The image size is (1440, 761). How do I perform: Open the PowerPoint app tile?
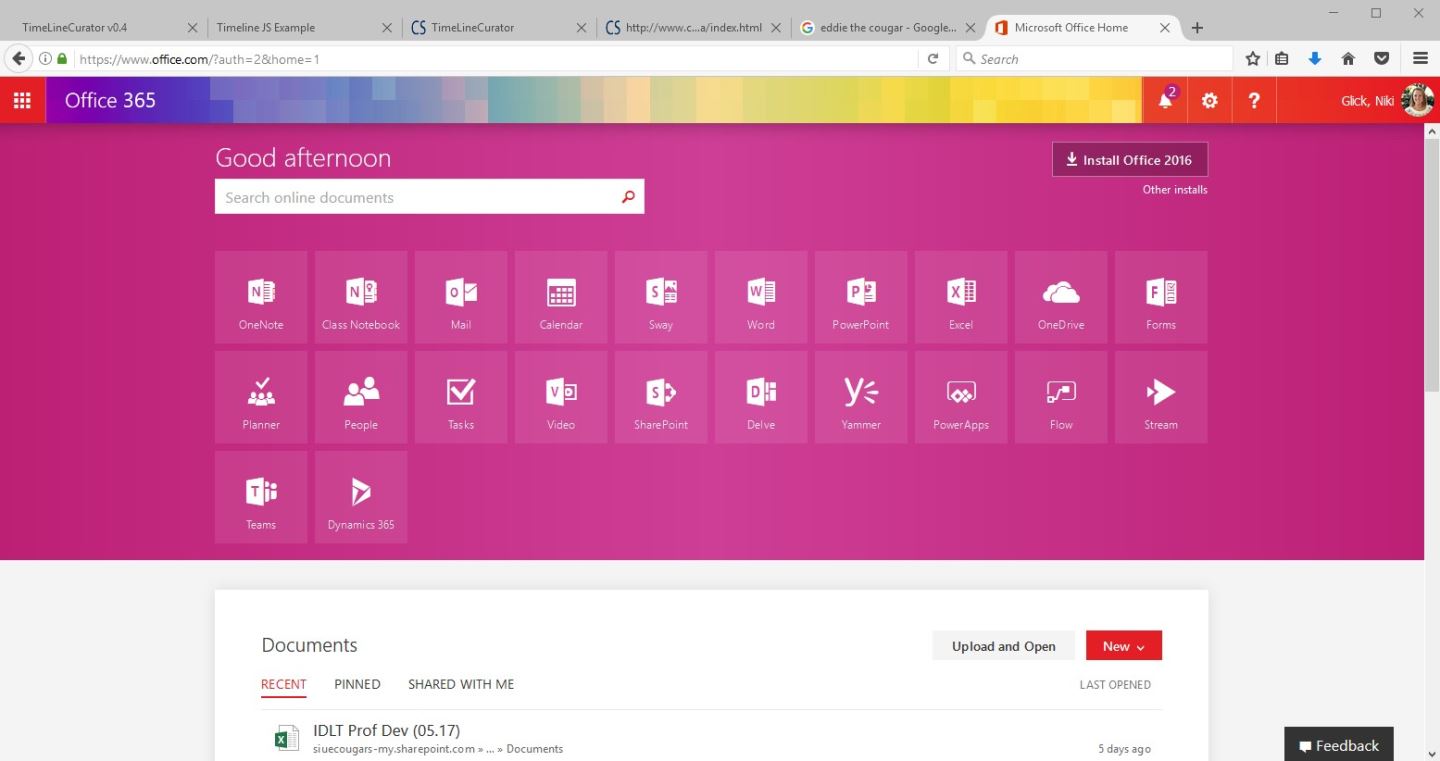861,297
